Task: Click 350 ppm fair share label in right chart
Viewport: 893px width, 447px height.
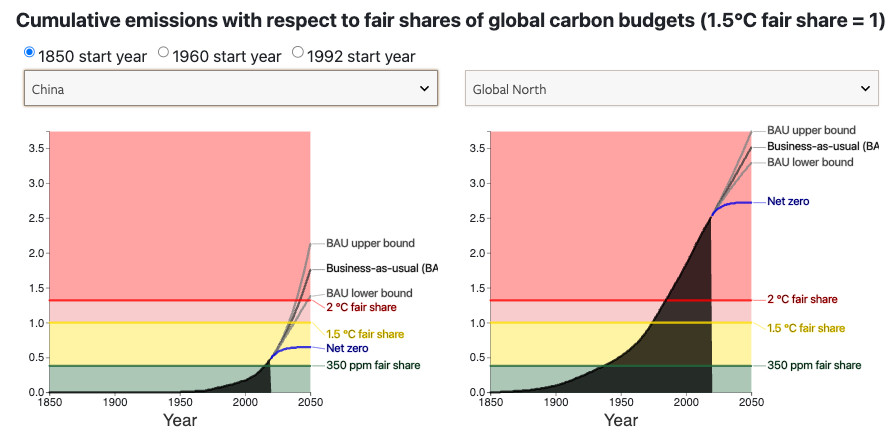Action: 814,365
